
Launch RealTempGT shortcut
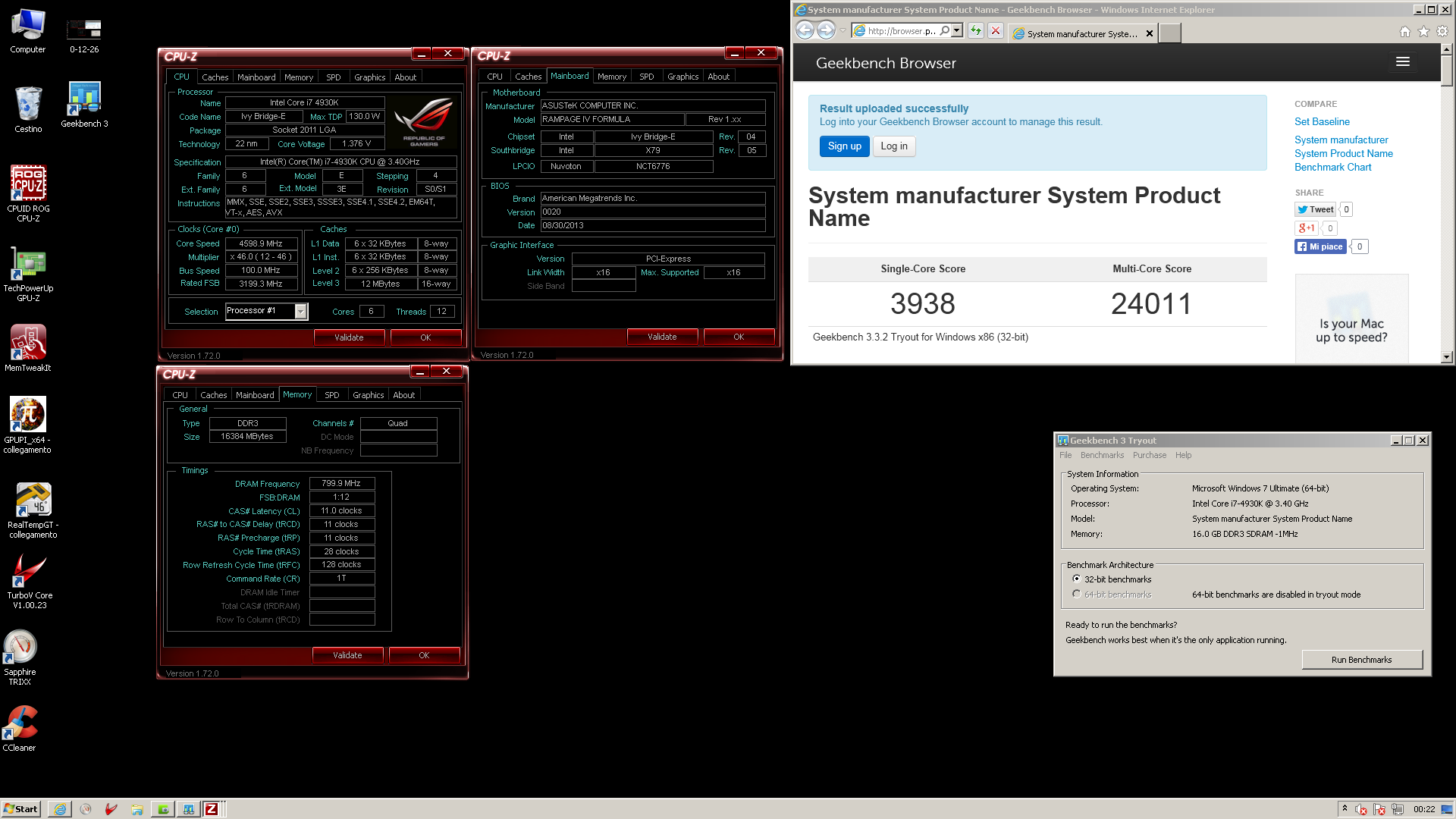click(x=33, y=510)
